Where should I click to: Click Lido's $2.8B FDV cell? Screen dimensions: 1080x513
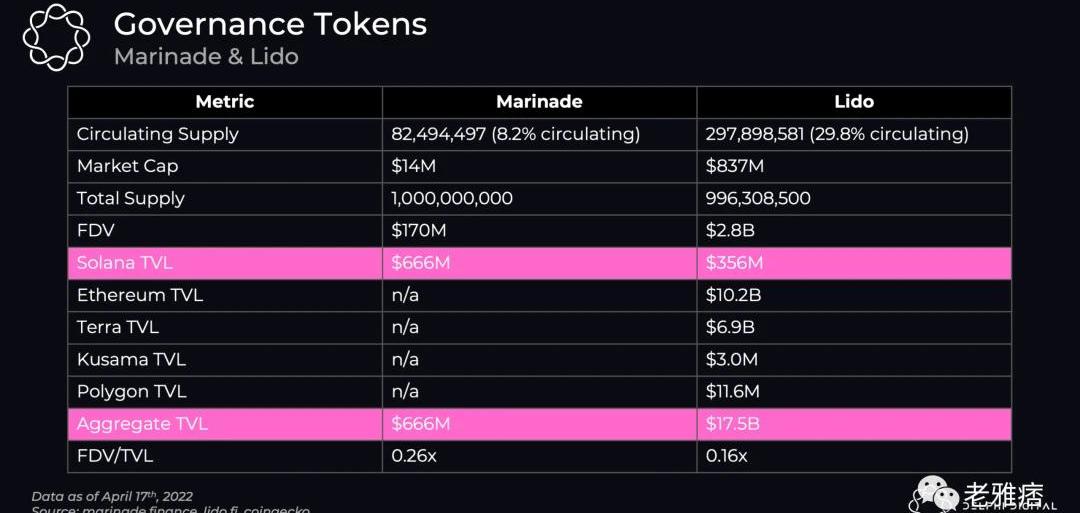[727, 230]
